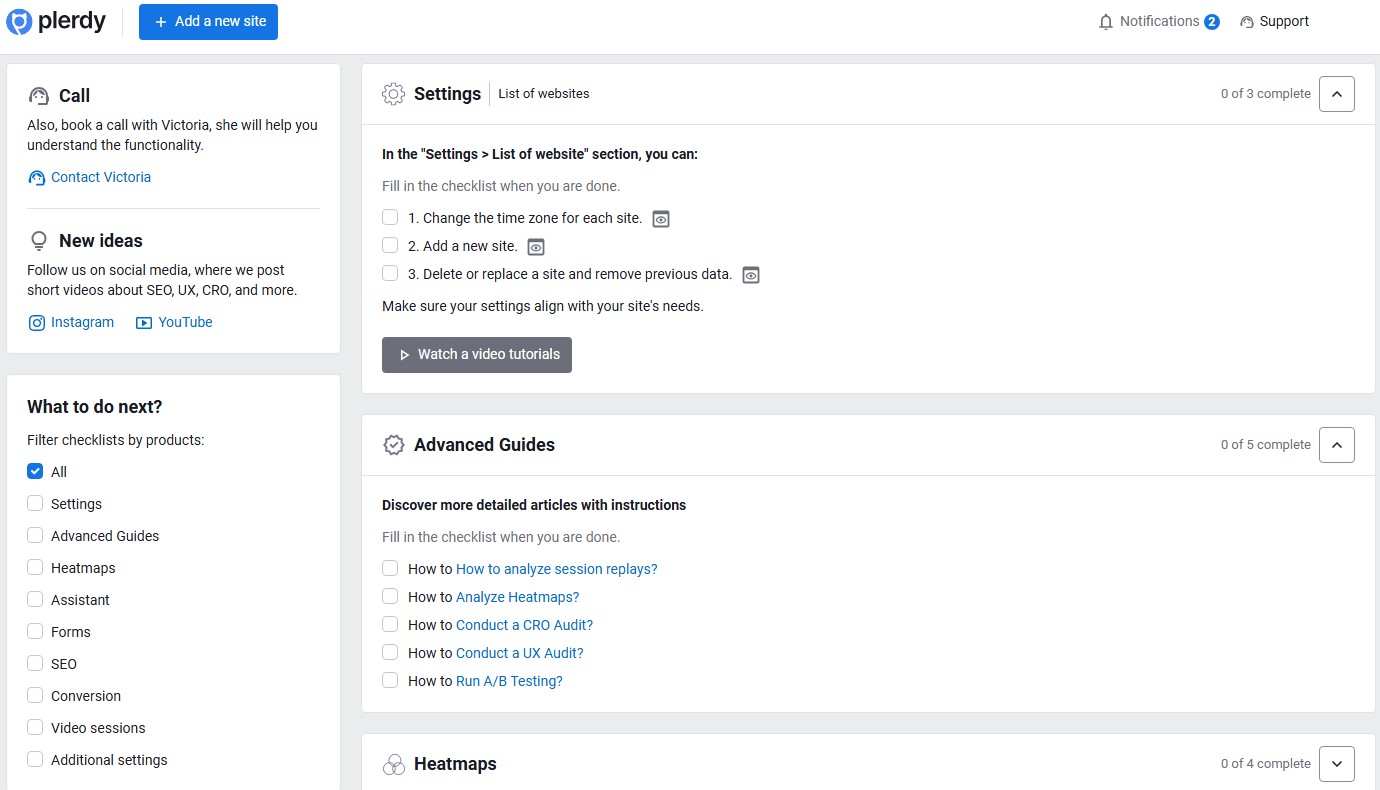Click 'Watch a video tutorials' button
This screenshot has width=1380, height=790.
477,354
